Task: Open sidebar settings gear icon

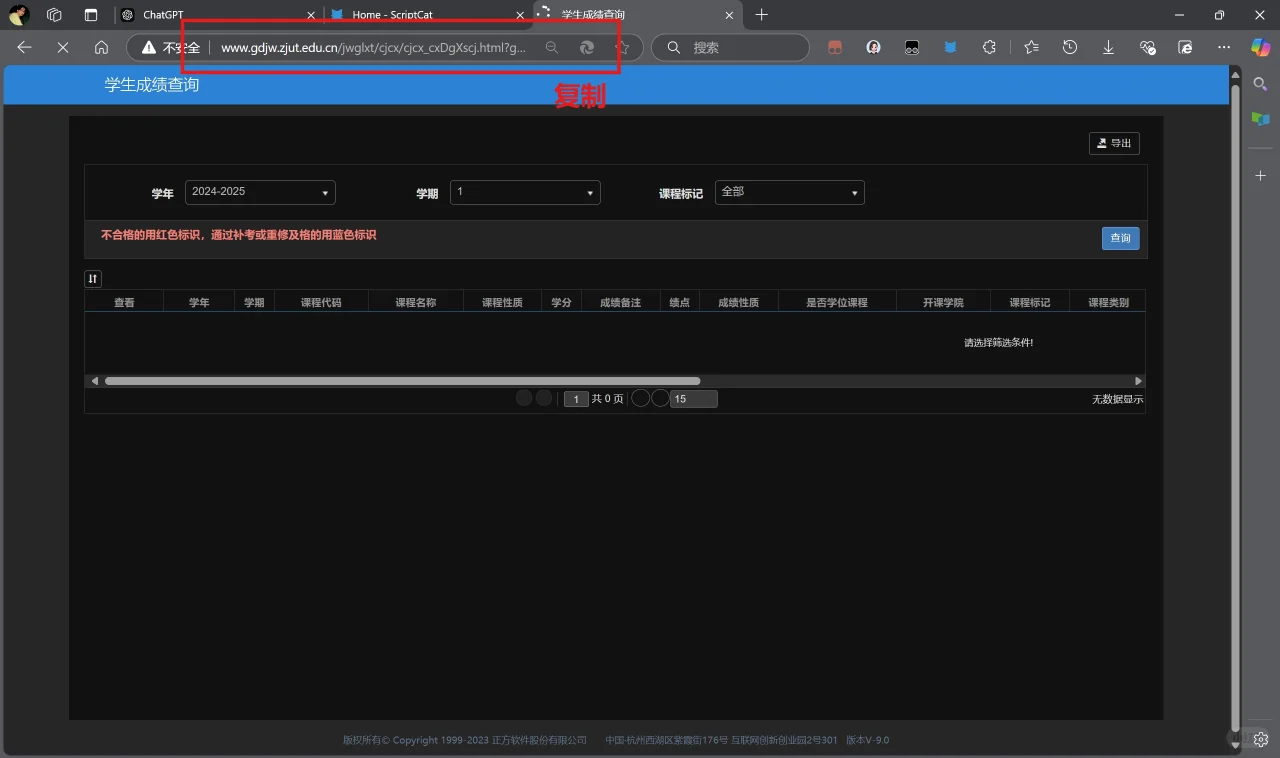Action: tap(1261, 740)
